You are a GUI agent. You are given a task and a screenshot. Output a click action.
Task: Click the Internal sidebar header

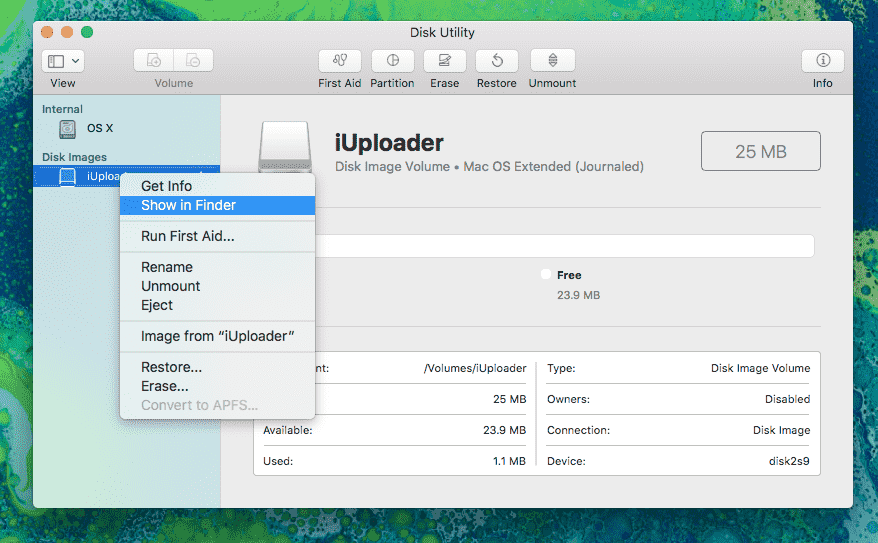(x=62, y=109)
